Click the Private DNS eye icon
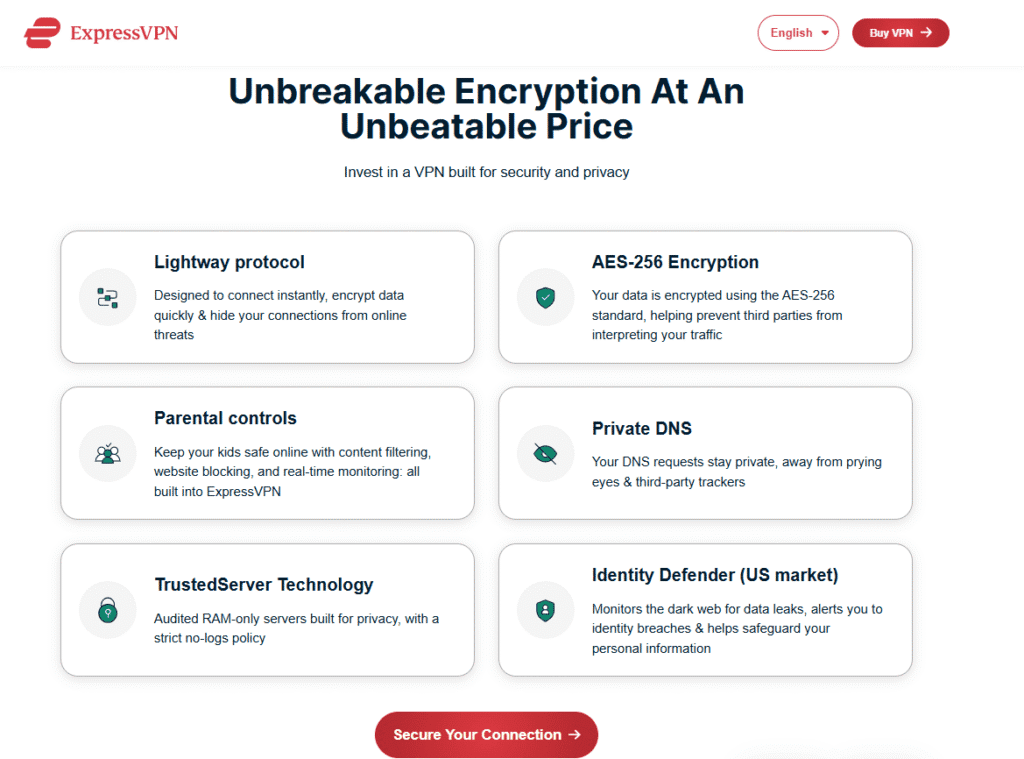The width and height of the screenshot is (1024, 759). point(545,453)
